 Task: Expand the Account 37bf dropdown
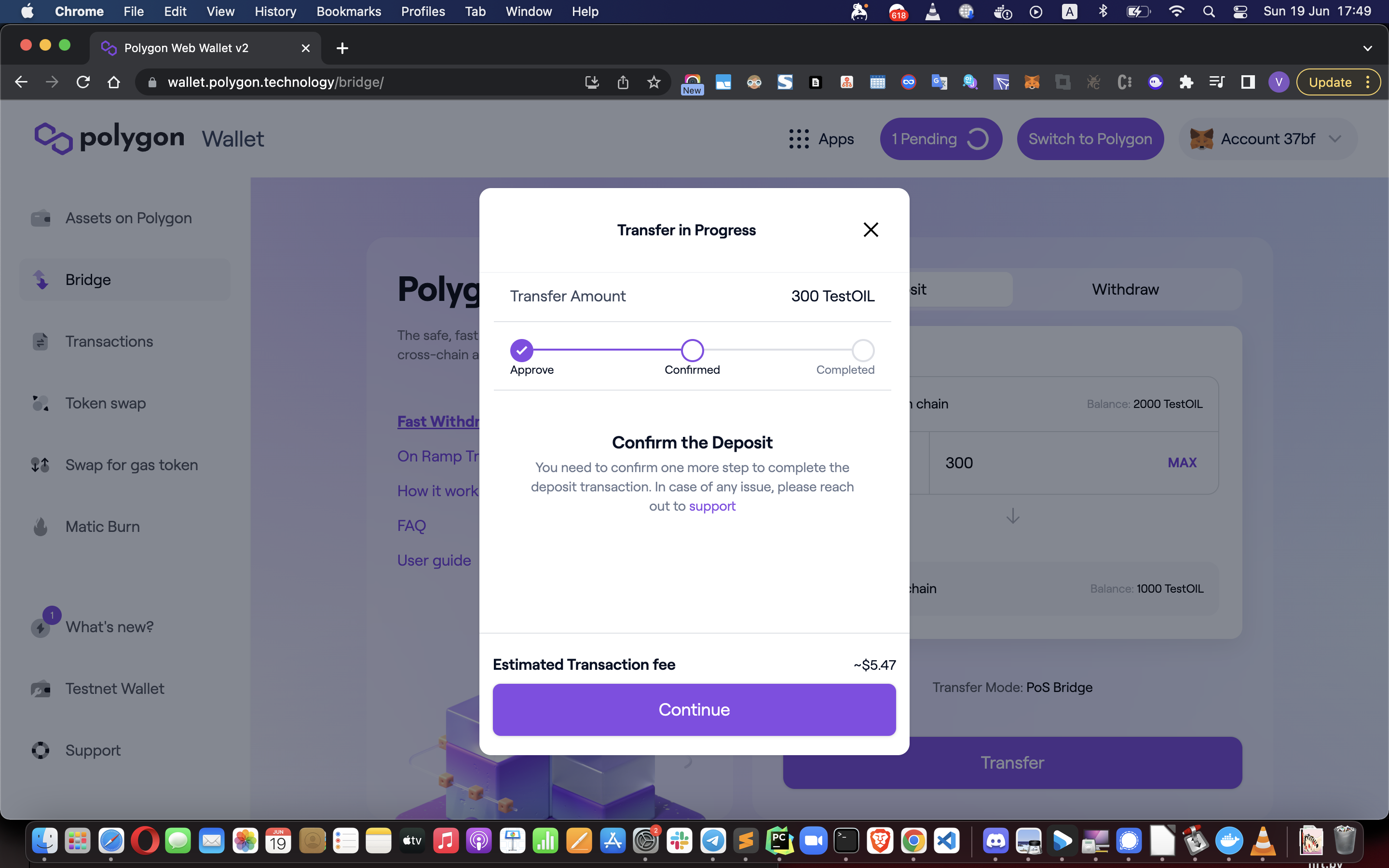coord(1335,139)
